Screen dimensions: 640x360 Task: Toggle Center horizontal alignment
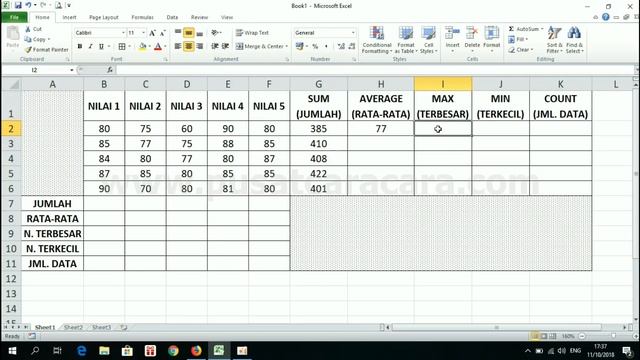tap(189, 47)
